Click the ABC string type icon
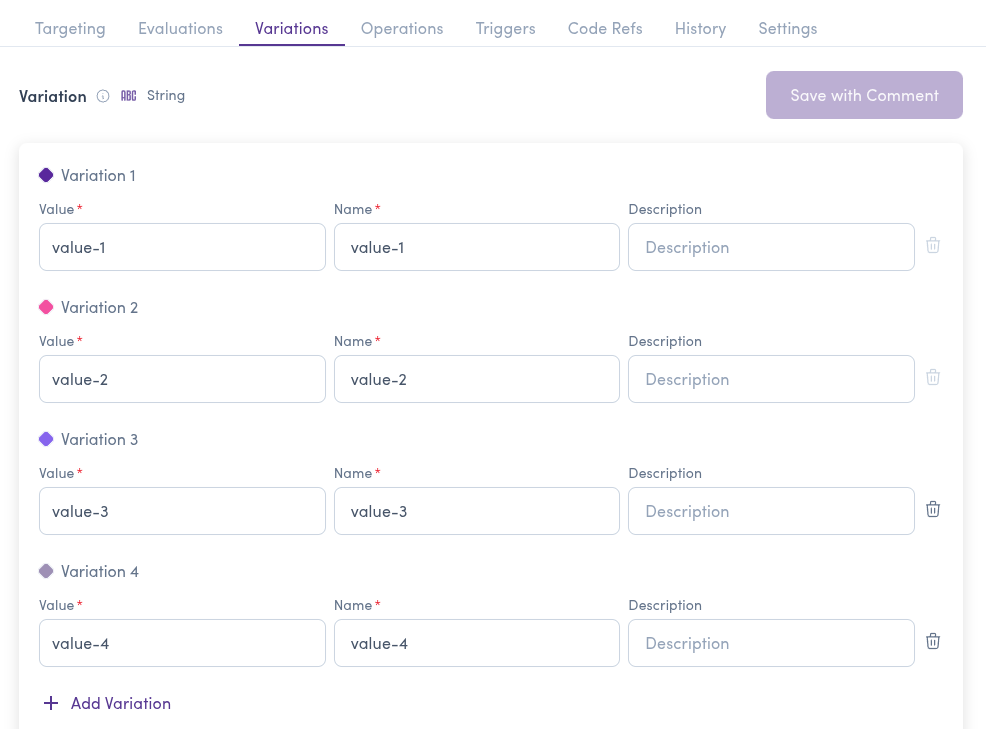 128,96
